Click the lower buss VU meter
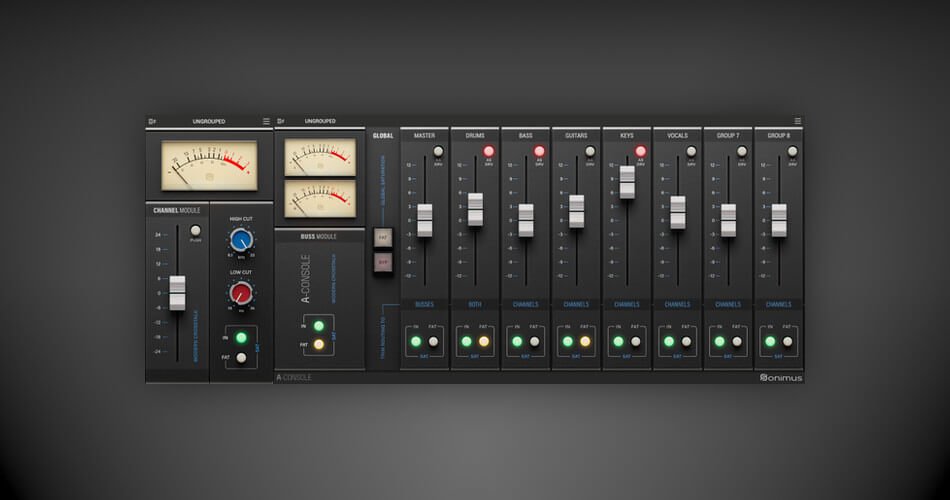This screenshot has height=500, width=950. [x=320, y=198]
